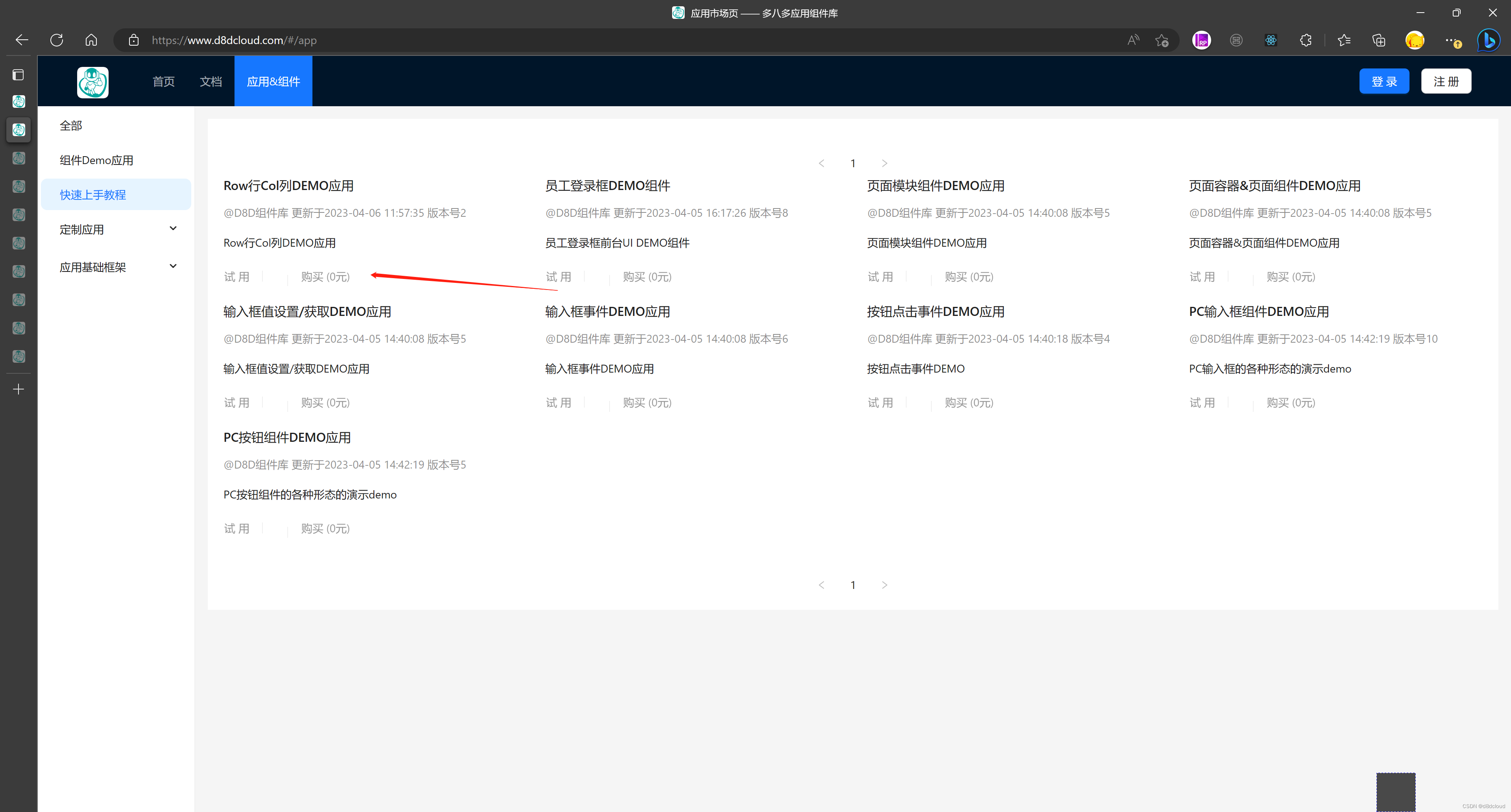Add this page to favorites
Screen dimensions: 1511x812
click(1162, 40)
